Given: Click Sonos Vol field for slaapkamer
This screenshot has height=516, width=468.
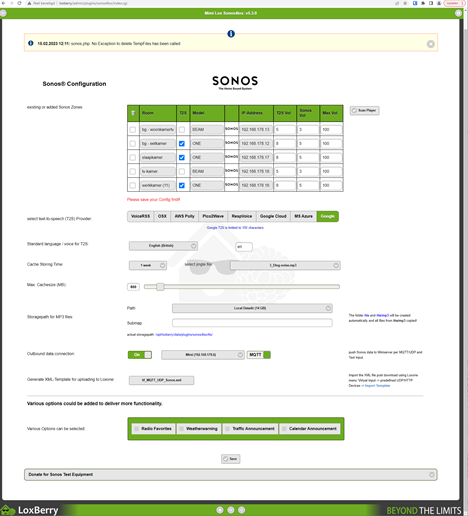Looking at the screenshot, I should (x=308, y=157).
